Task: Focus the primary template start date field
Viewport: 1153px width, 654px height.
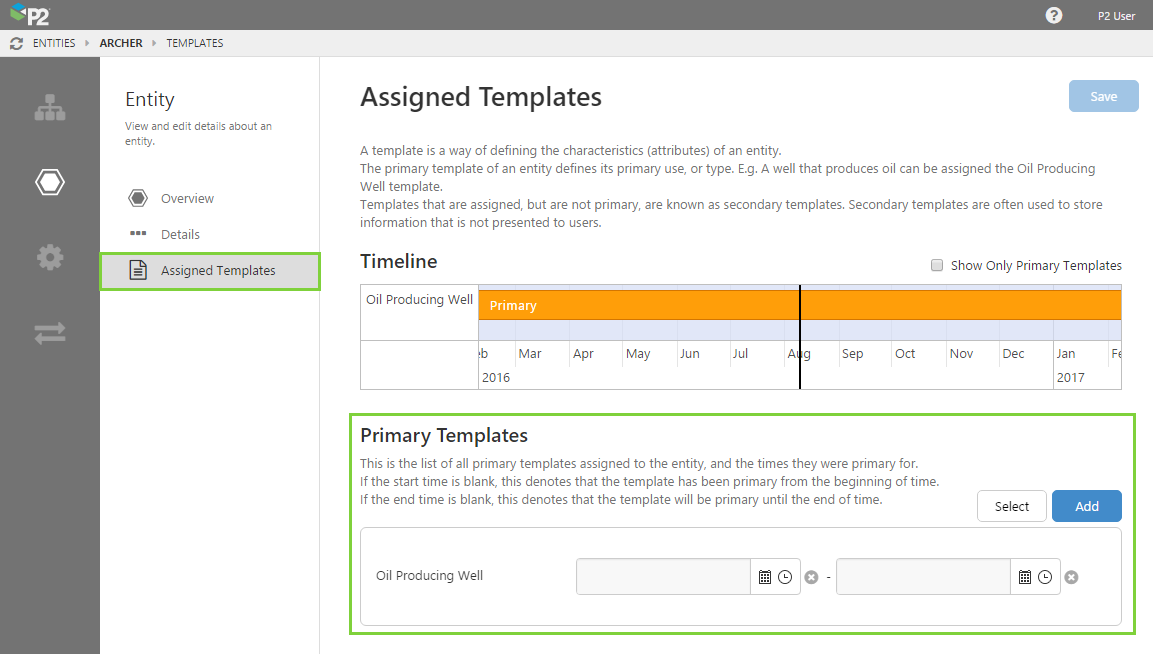Action: tap(663, 577)
